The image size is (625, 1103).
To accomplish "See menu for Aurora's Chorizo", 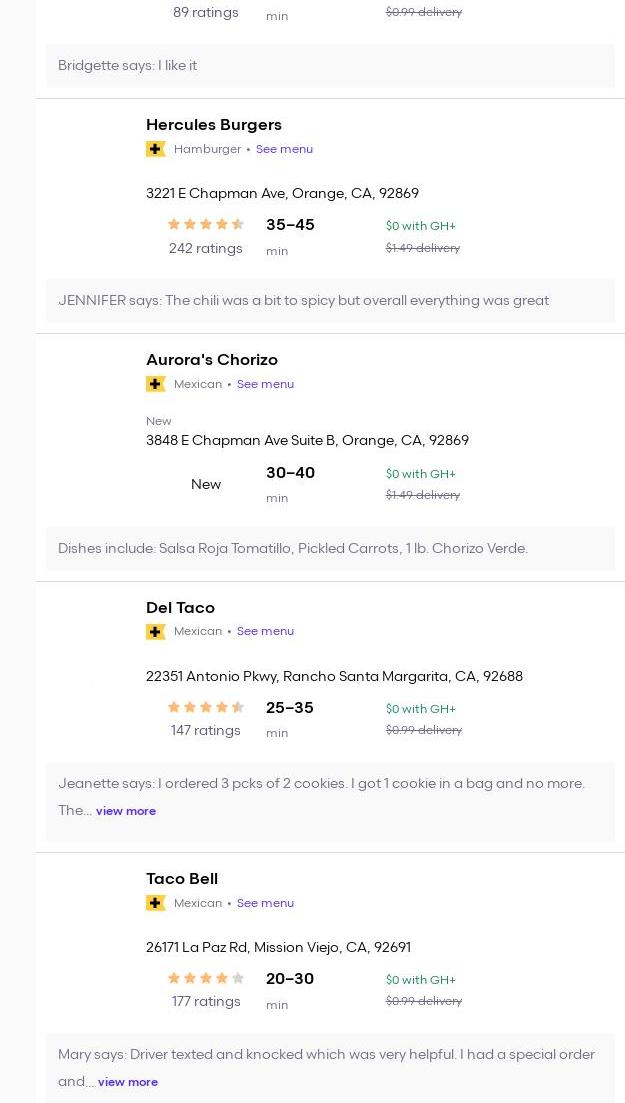I will (265, 384).
